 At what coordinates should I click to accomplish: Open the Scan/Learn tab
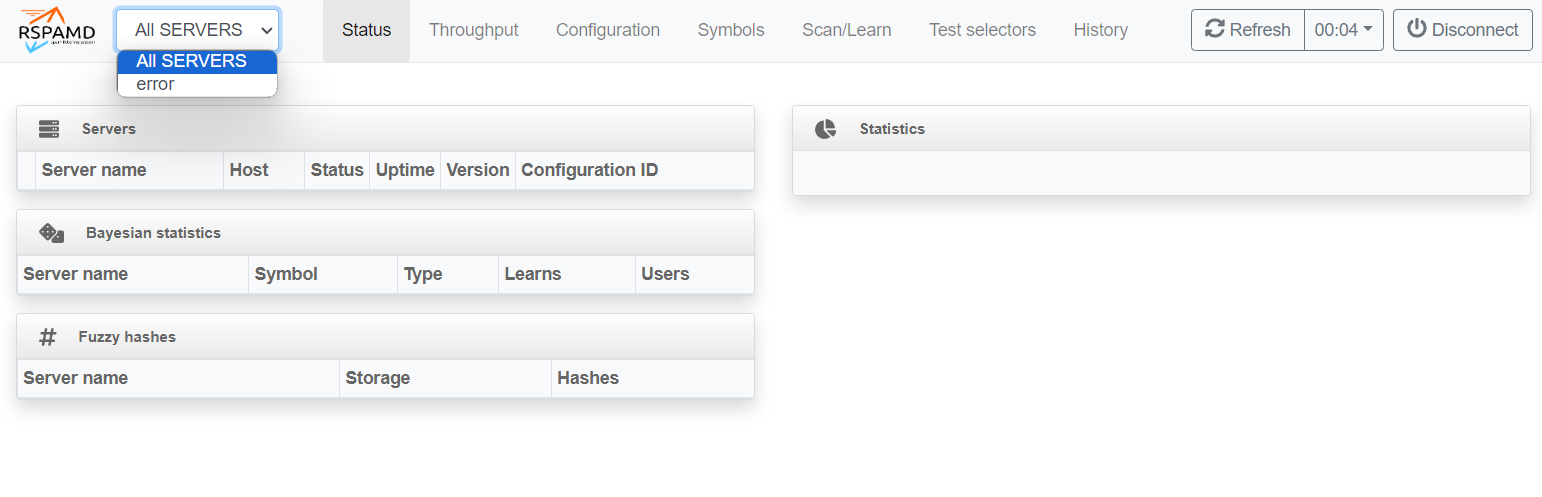[x=846, y=30]
